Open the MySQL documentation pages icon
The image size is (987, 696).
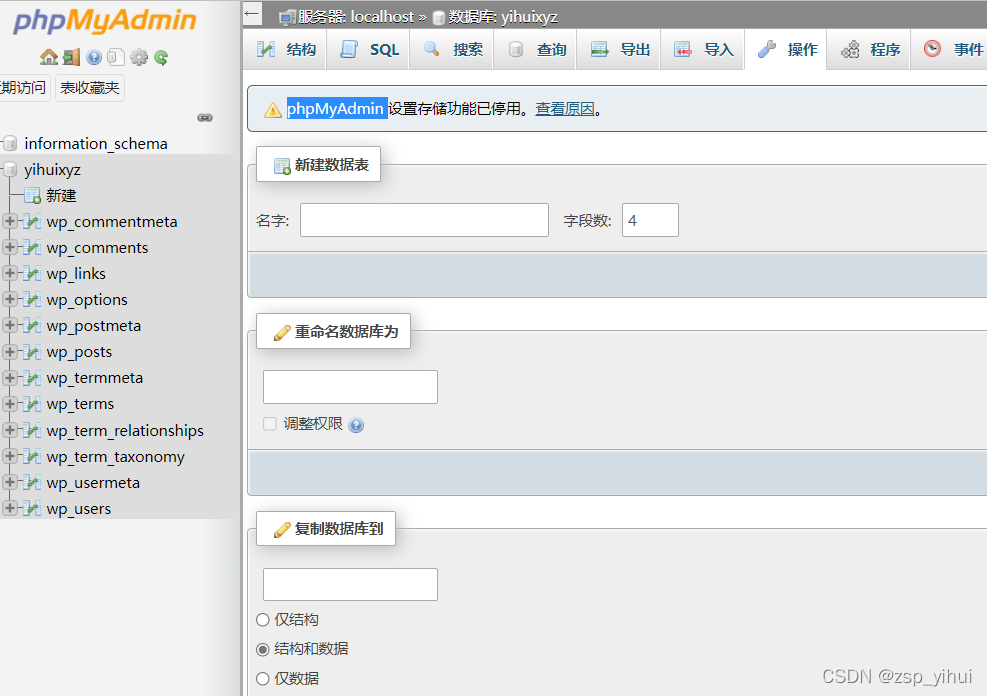pos(116,57)
